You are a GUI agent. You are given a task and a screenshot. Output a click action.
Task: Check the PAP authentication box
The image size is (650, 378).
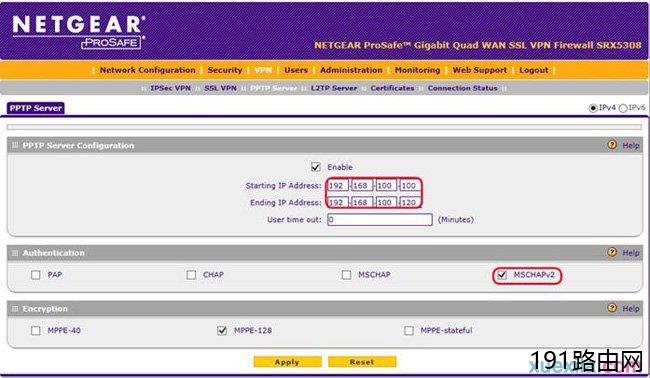tap(36, 275)
